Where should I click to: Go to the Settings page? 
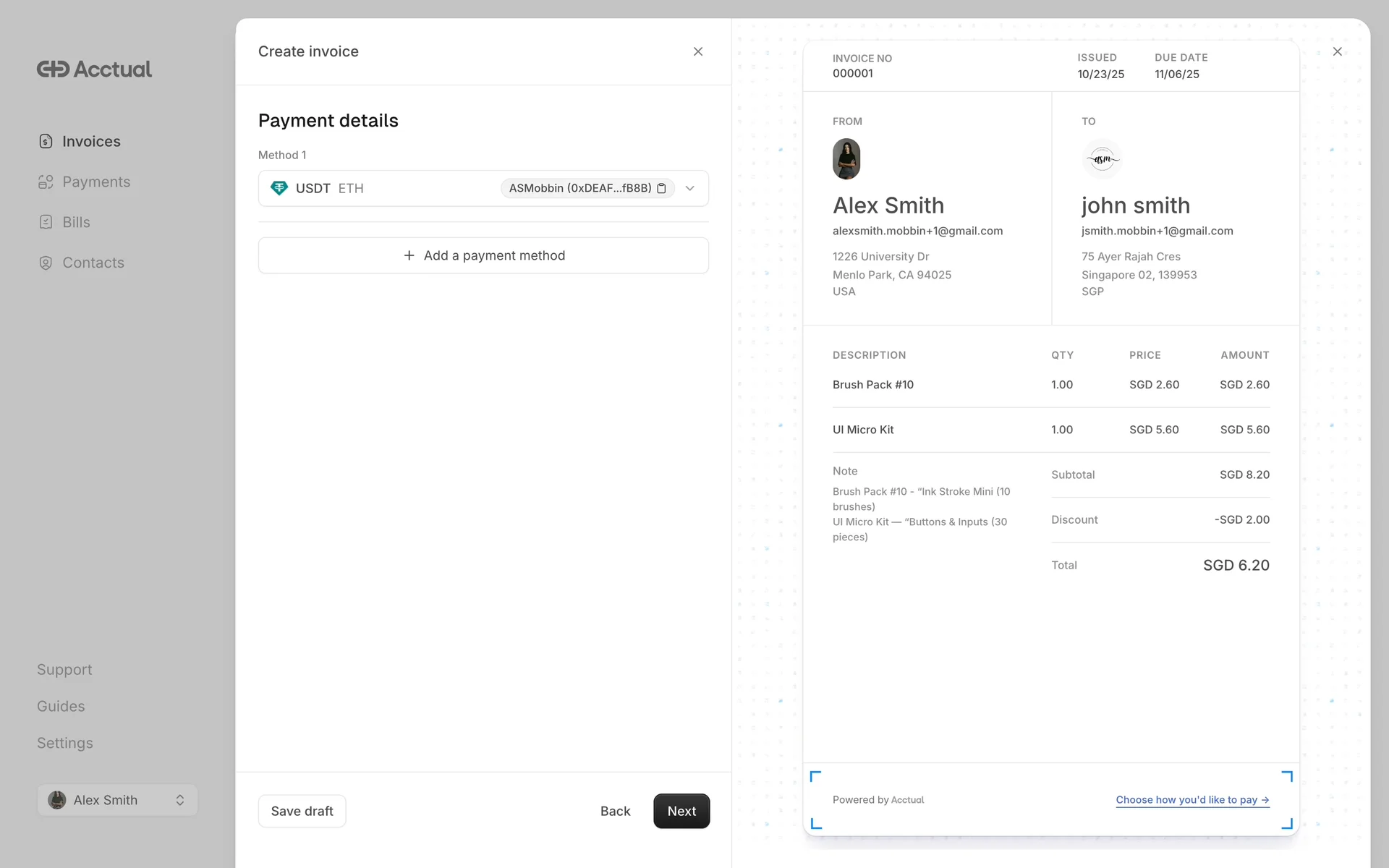coord(64,743)
